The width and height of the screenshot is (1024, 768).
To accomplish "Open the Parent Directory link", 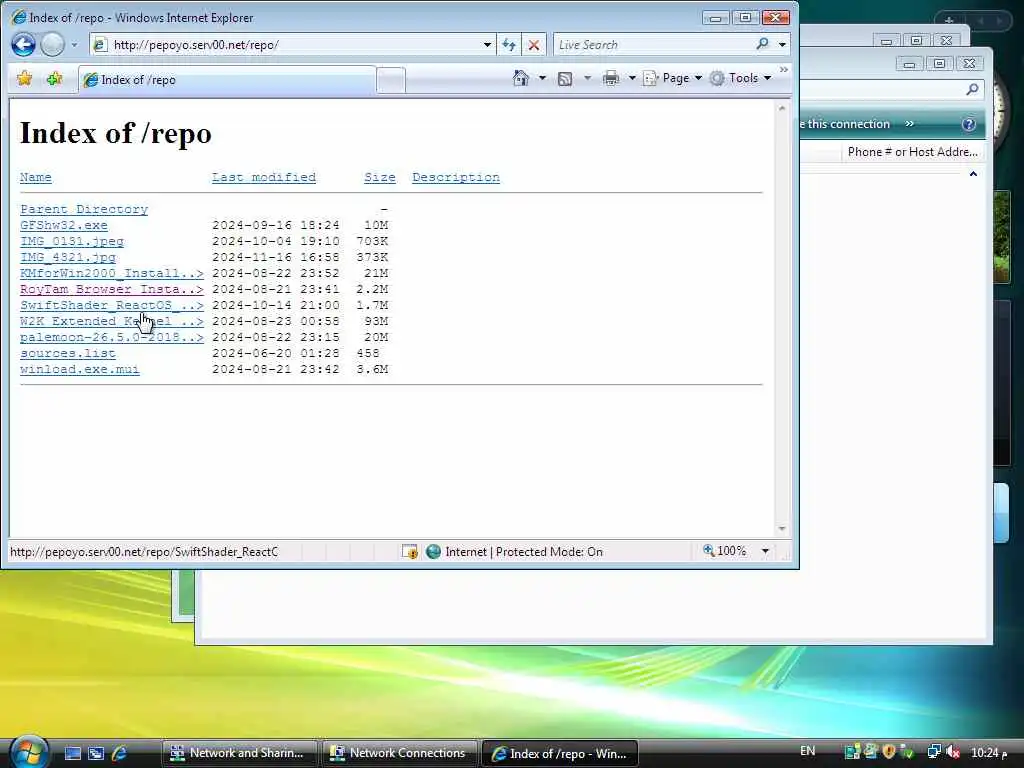I will click(x=84, y=209).
